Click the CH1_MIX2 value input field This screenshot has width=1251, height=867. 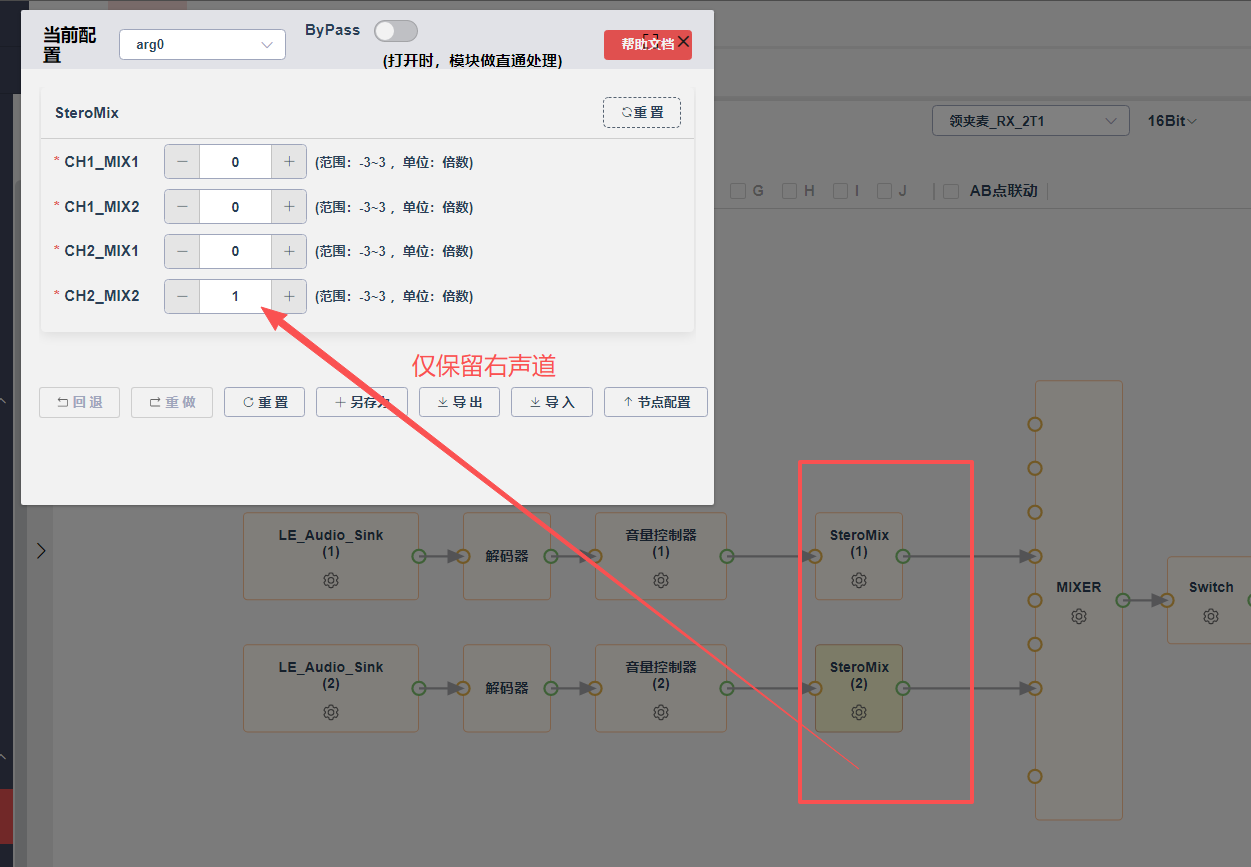click(x=235, y=207)
